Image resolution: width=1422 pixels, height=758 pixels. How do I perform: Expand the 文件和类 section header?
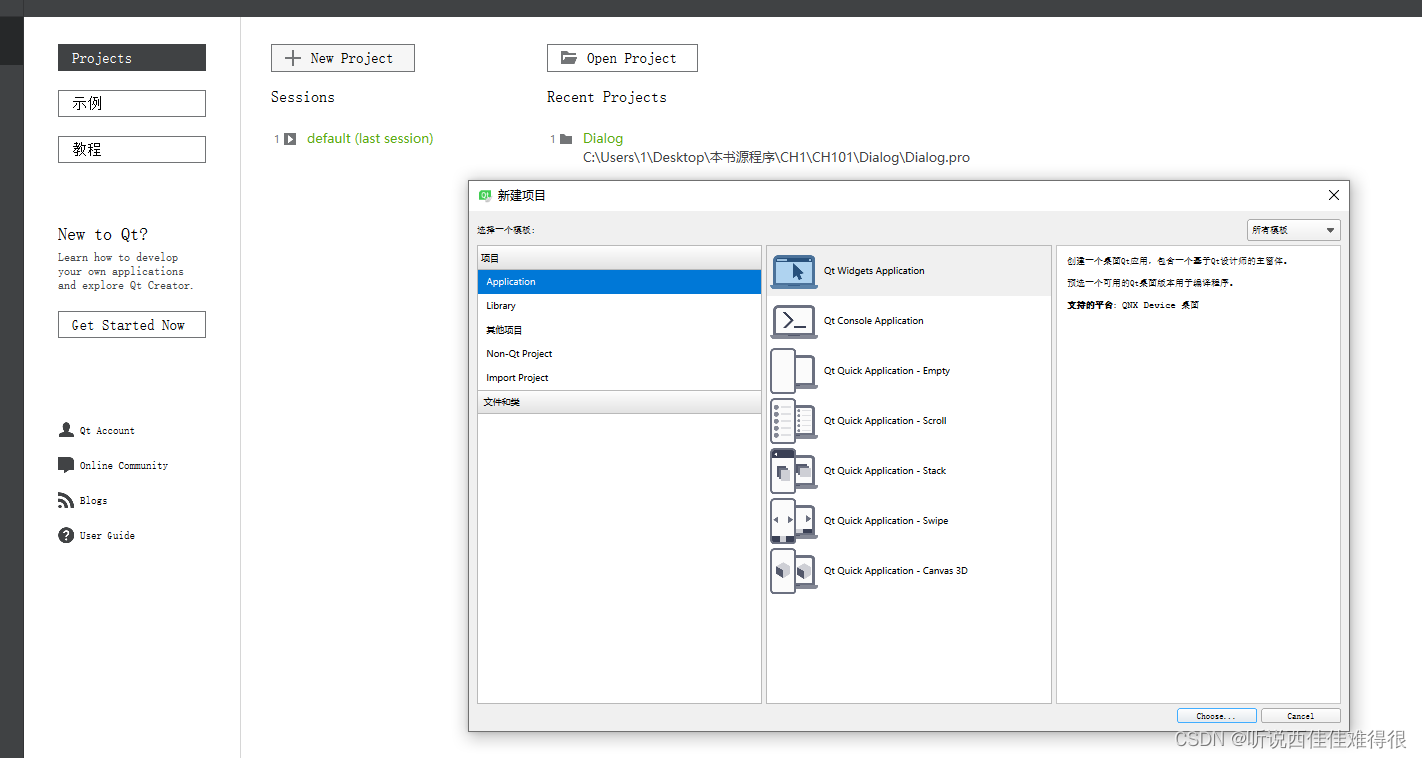click(620, 402)
